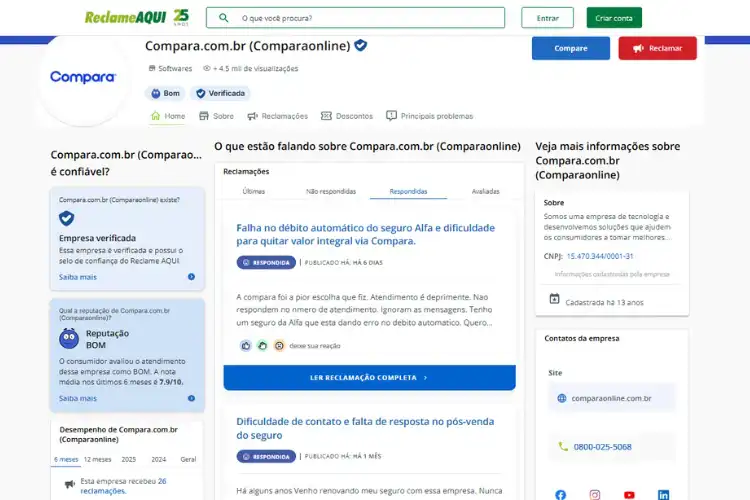This screenshot has height=500, width=750.
Task: Click '+ 4.5 mil de visualizações' text
Action: click(255, 68)
